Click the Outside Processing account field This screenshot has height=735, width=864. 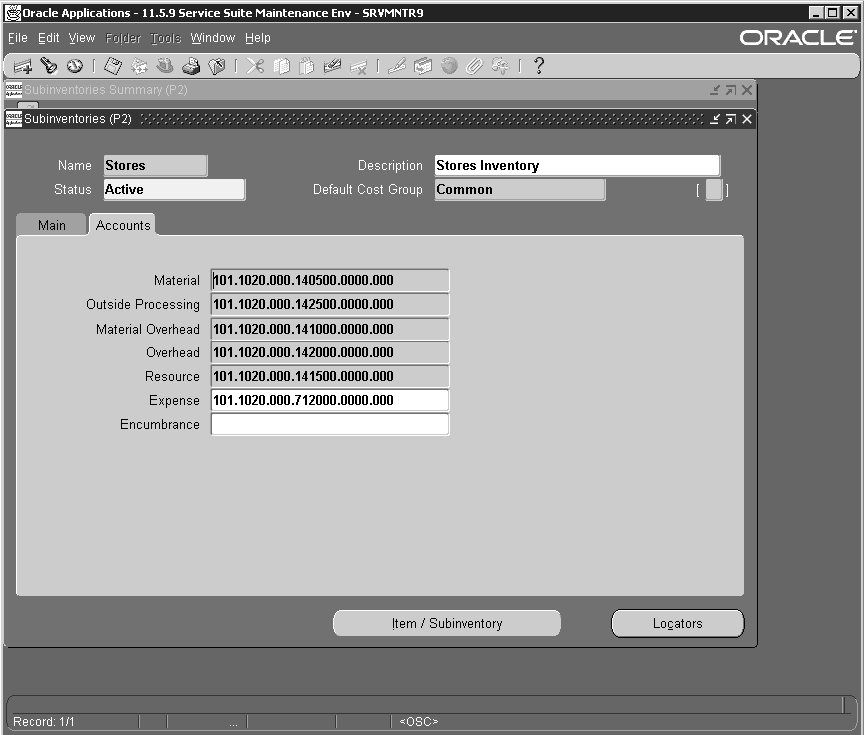330,304
